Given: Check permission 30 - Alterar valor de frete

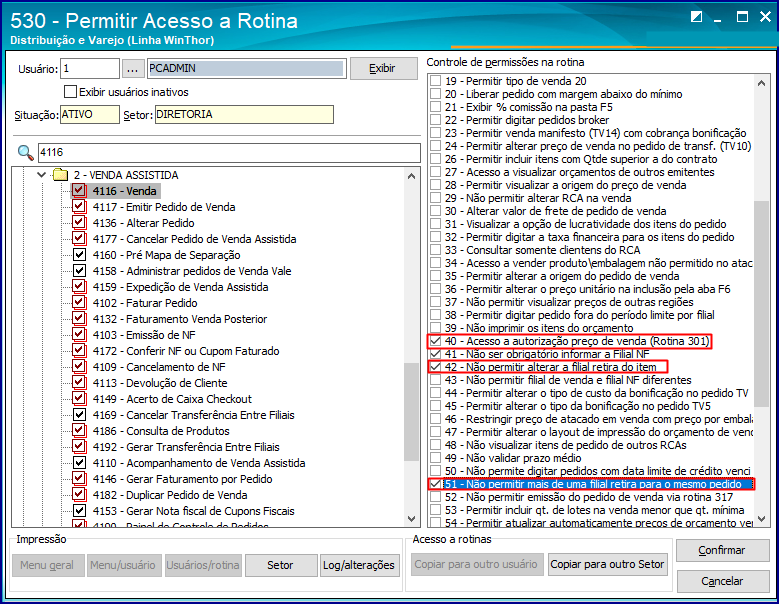Looking at the screenshot, I should click(436, 211).
